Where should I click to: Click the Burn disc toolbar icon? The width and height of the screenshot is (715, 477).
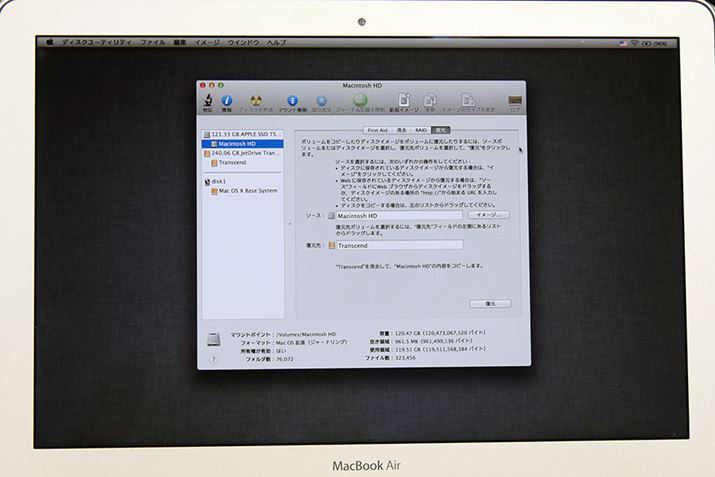pos(256,101)
